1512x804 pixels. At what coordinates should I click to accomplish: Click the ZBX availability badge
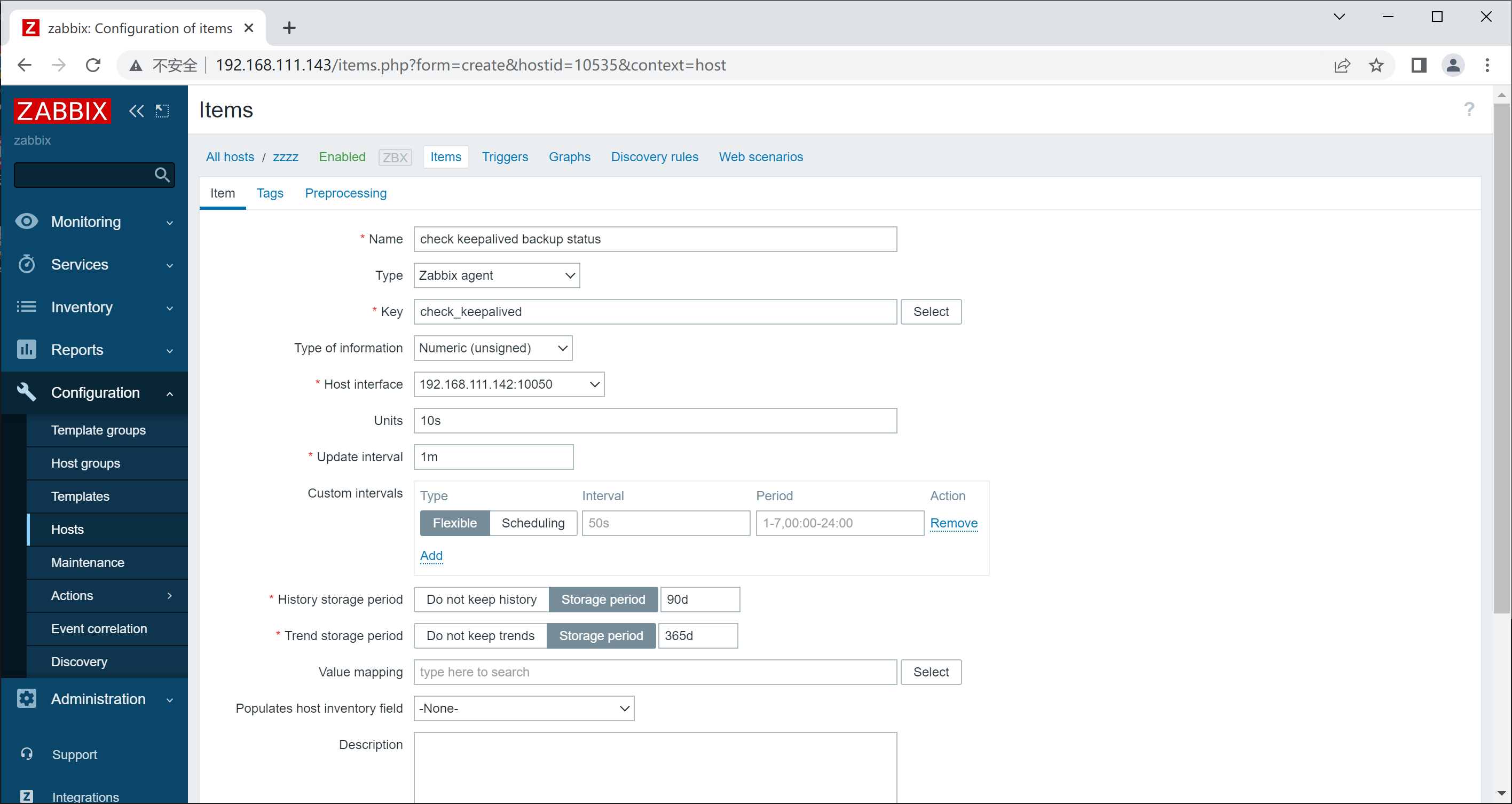[395, 157]
